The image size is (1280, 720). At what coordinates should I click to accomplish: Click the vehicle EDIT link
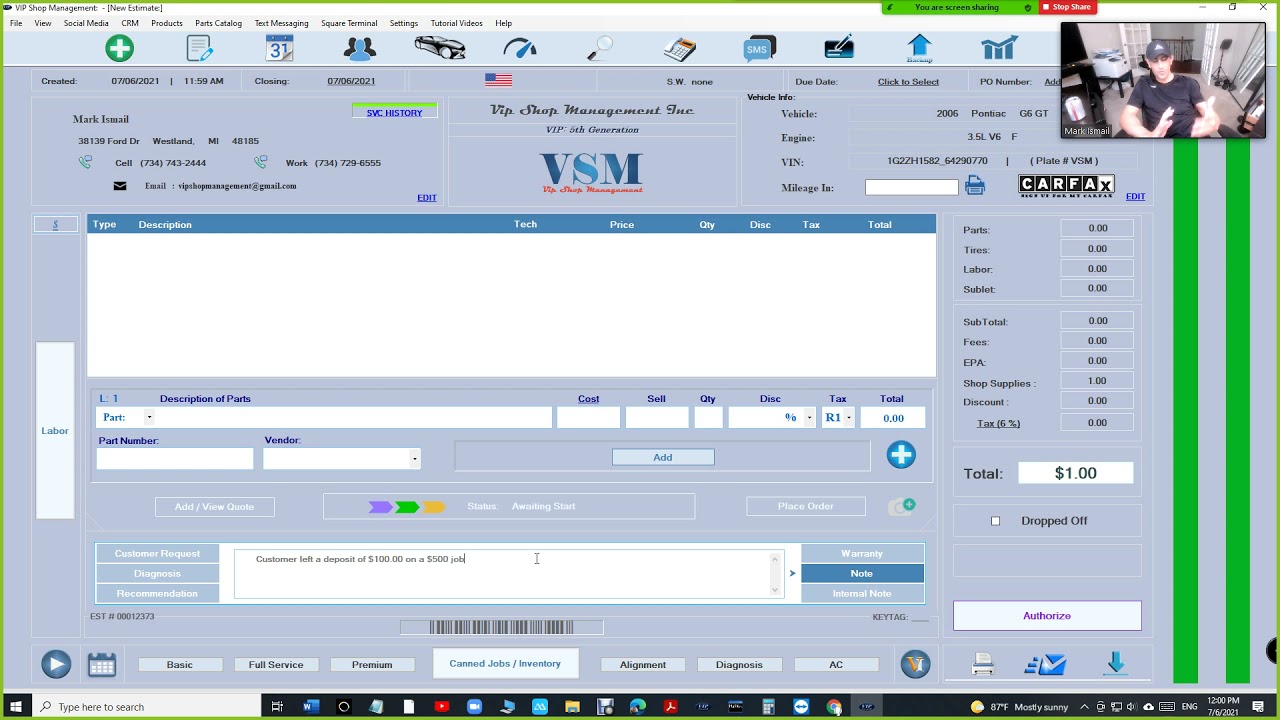point(1135,197)
